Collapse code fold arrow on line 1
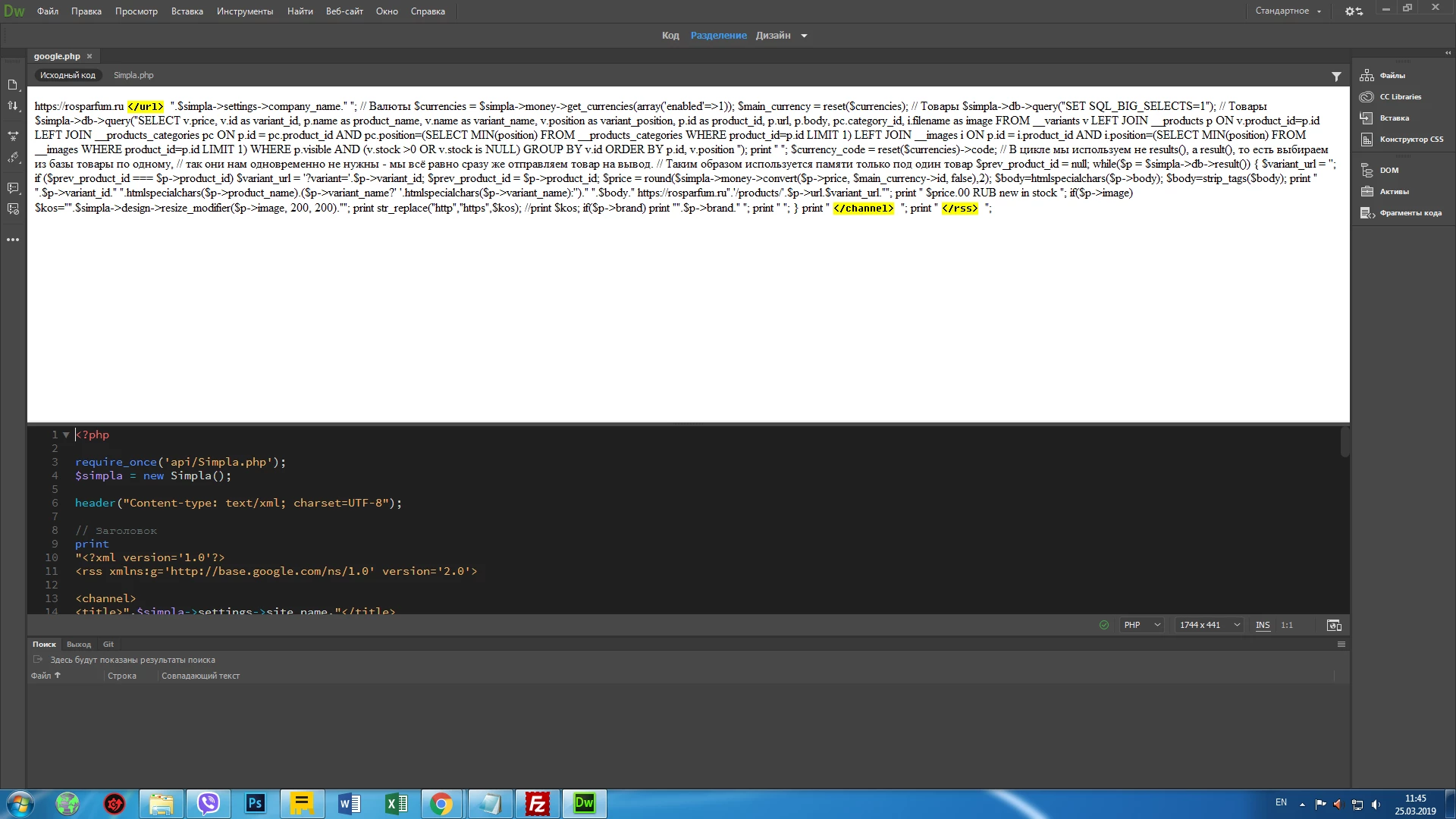This screenshot has width=1456, height=819. [x=66, y=435]
